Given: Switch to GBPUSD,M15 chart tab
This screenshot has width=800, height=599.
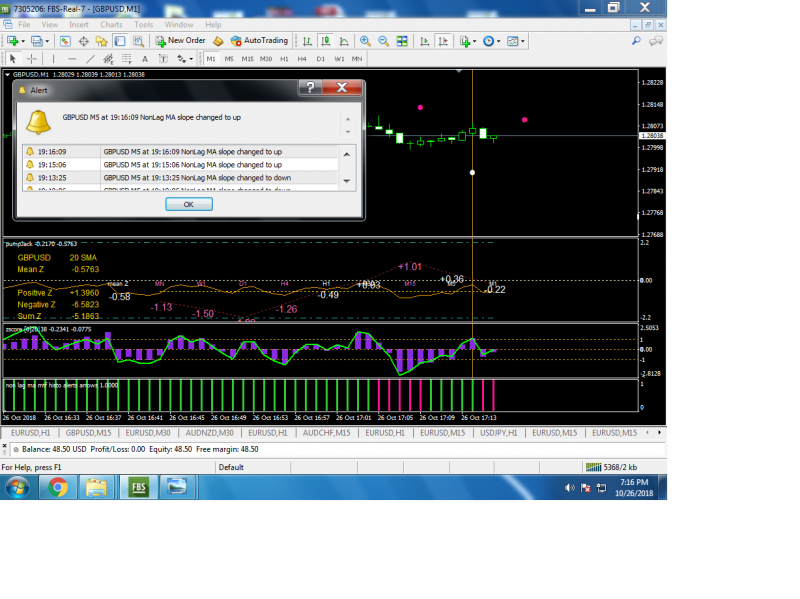Looking at the screenshot, I should (x=88, y=433).
